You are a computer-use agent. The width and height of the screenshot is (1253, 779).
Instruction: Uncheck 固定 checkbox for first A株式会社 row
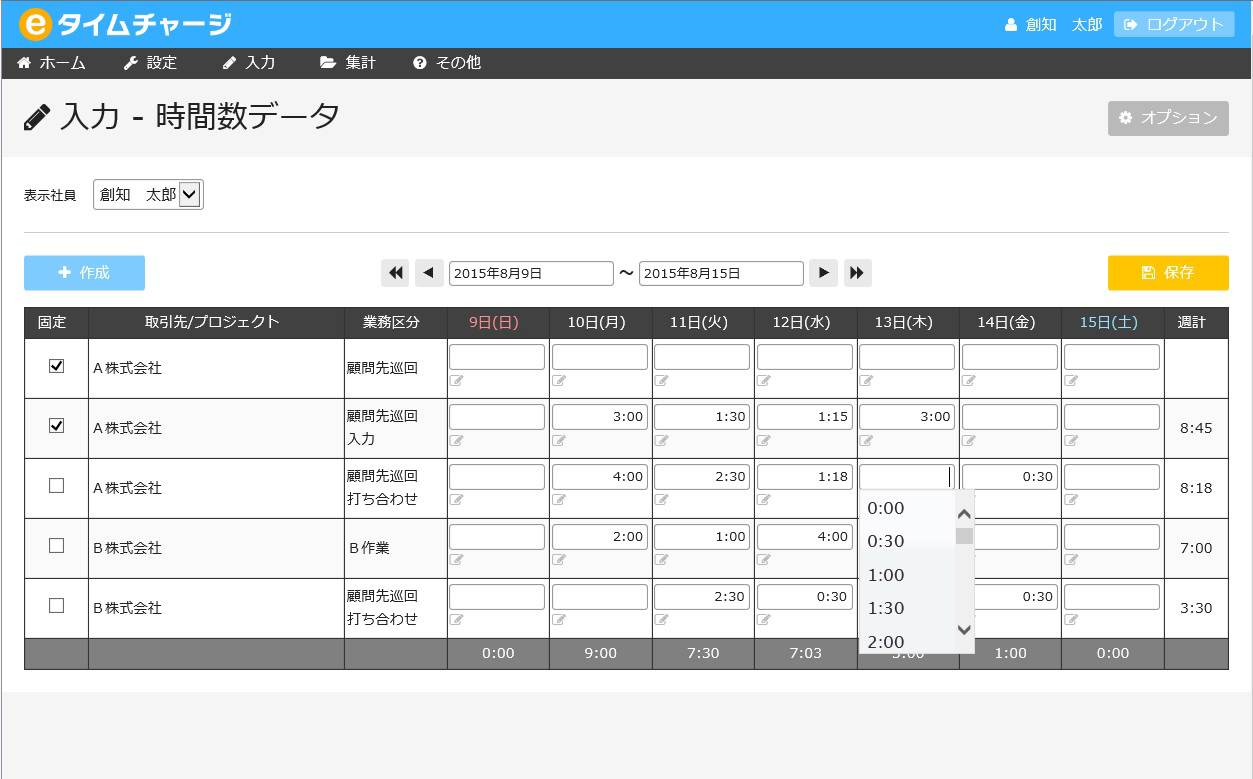57,366
